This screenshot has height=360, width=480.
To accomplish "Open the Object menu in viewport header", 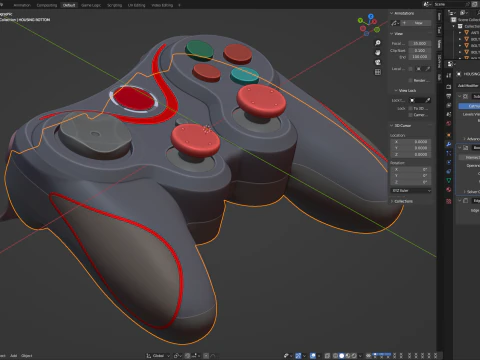I will [27, 356].
